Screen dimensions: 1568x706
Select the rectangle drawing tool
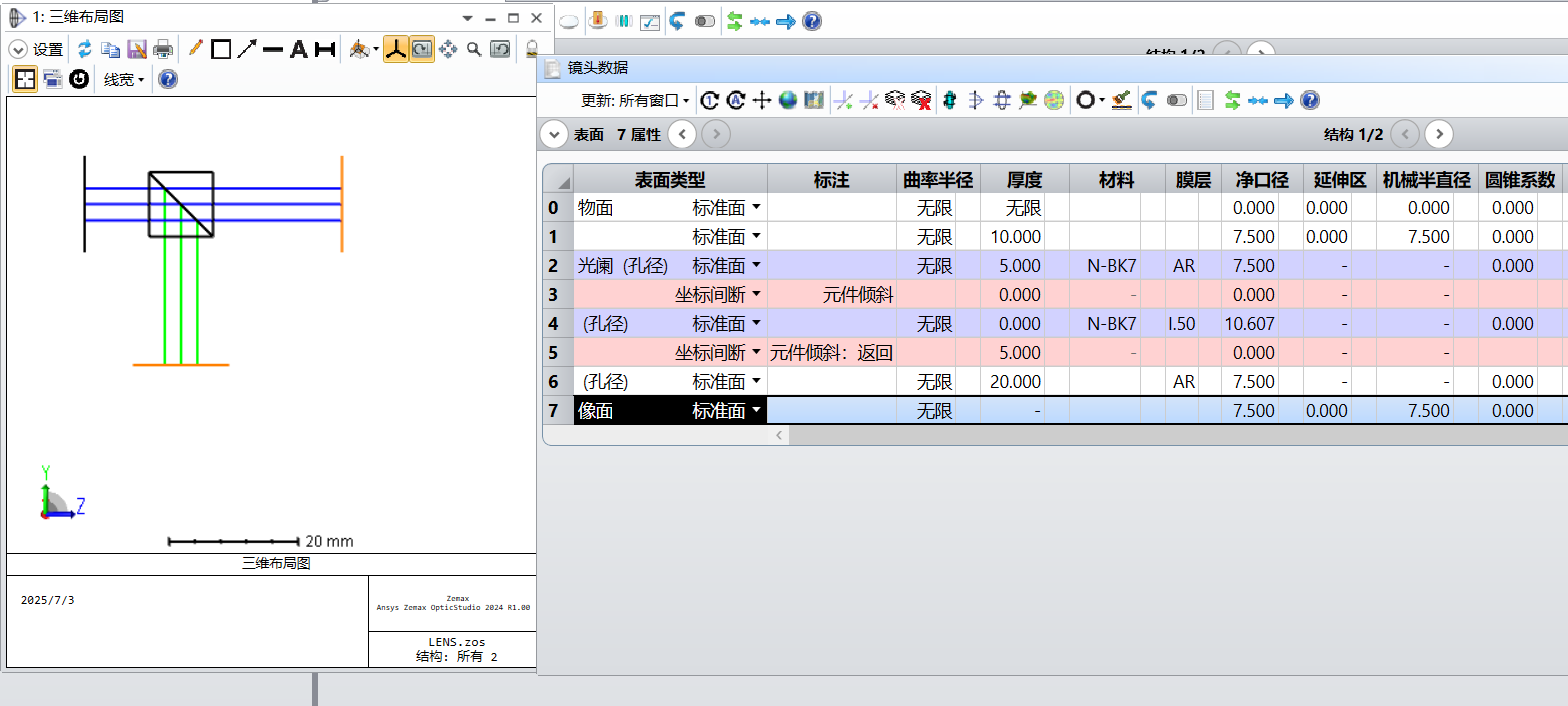tap(221, 49)
